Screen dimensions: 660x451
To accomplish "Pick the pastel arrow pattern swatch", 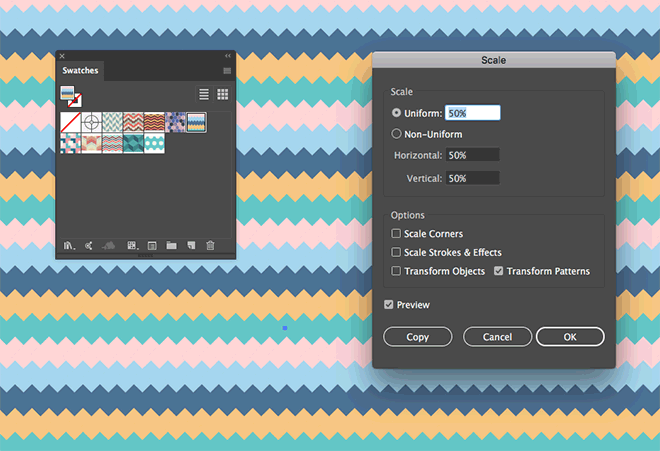I will tap(91, 144).
